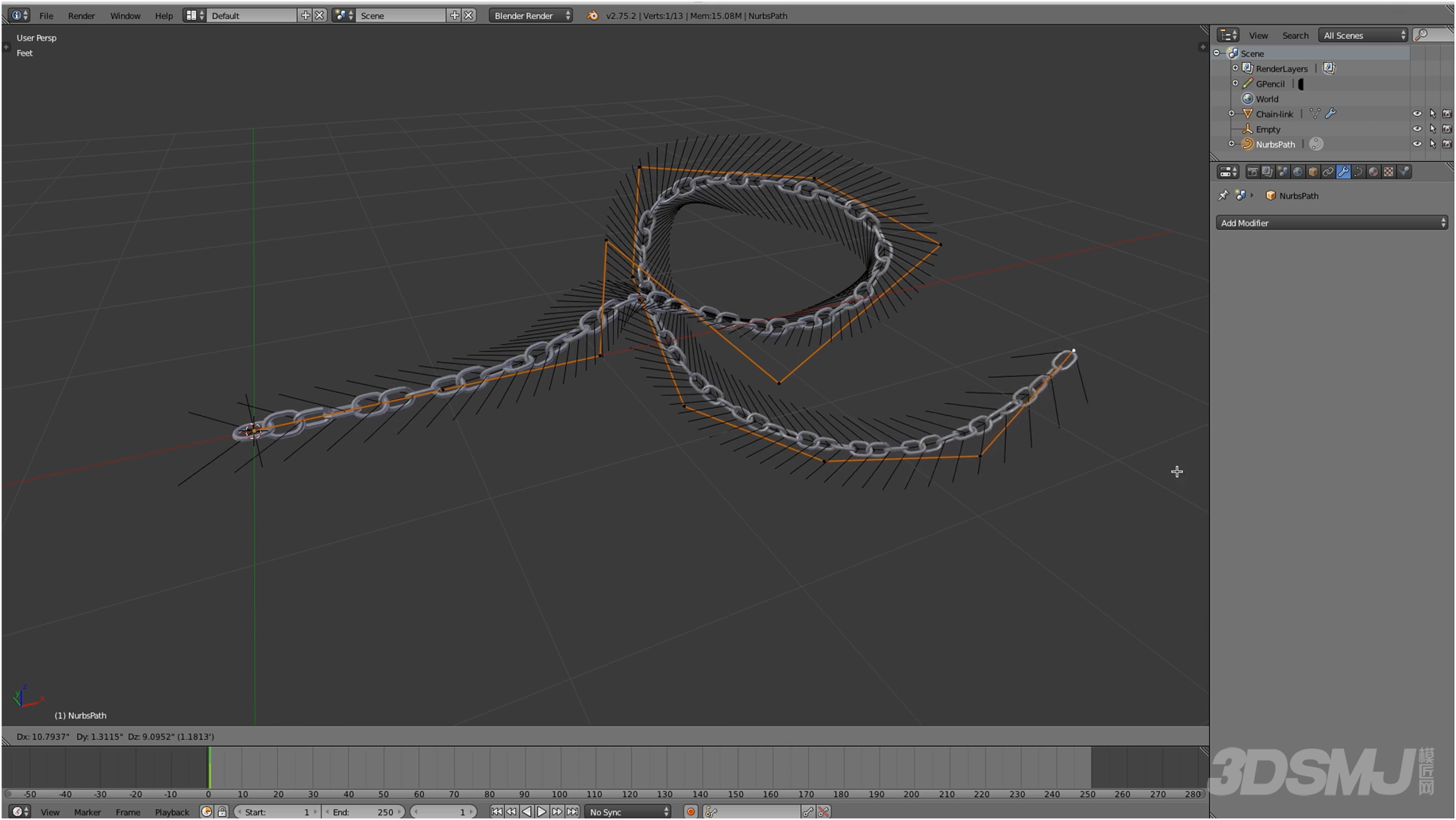
Task: Jump to the end frame
Action: (572, 811)
